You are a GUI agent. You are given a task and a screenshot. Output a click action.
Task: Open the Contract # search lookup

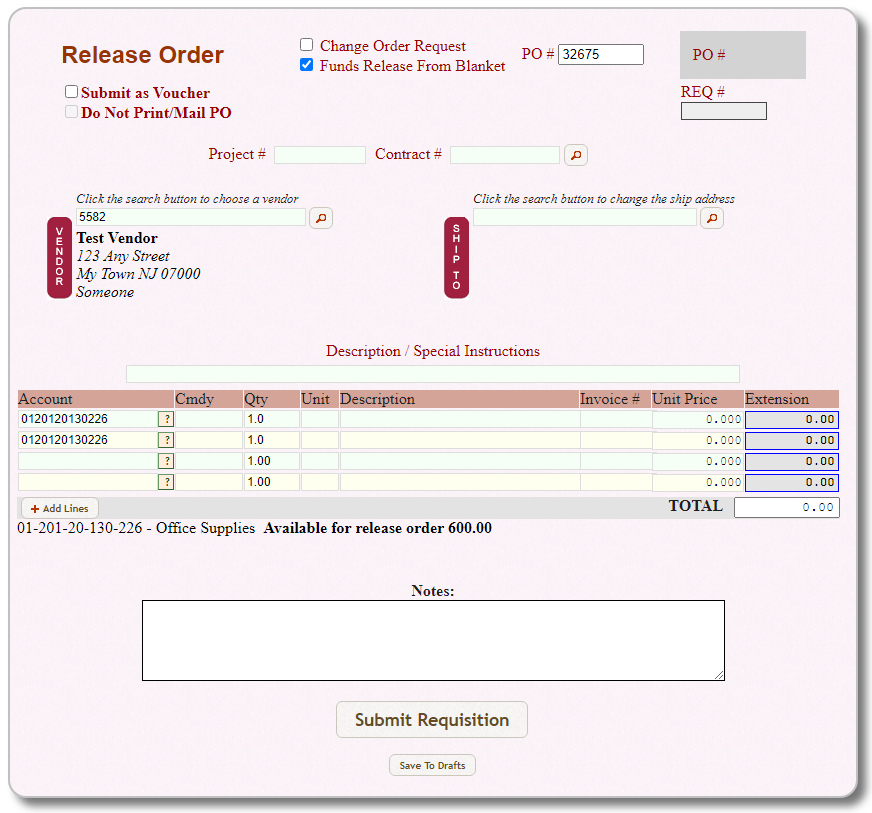[x=574, y=155]
